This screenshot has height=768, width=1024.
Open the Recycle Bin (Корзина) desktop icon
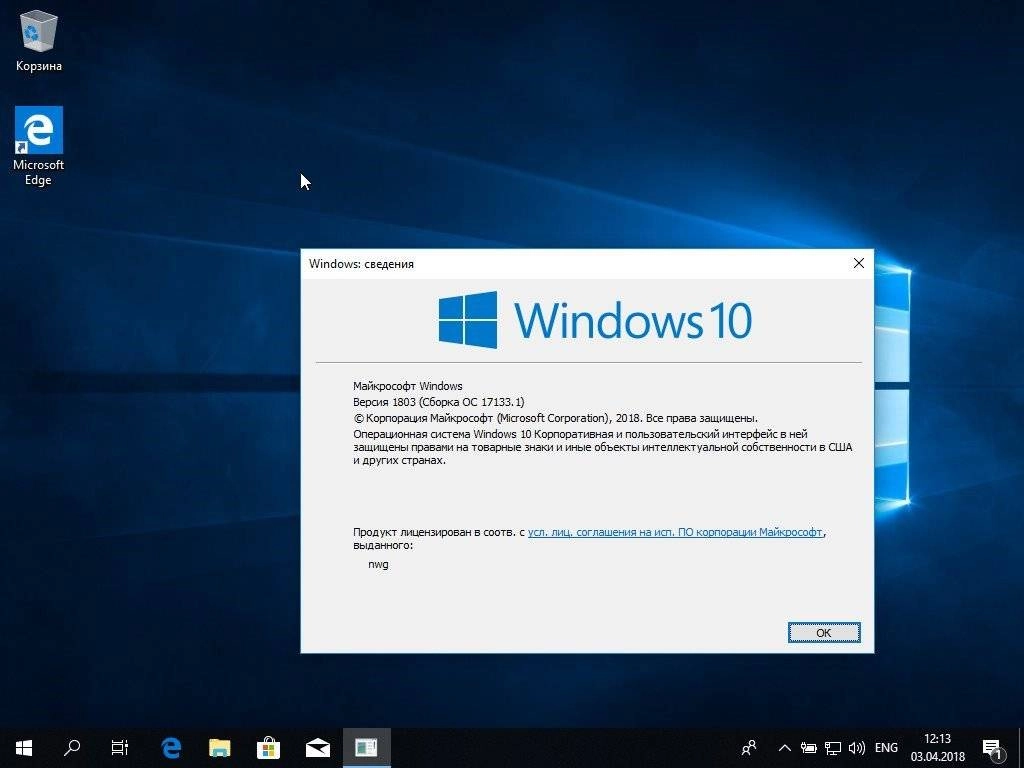point(39,40)
